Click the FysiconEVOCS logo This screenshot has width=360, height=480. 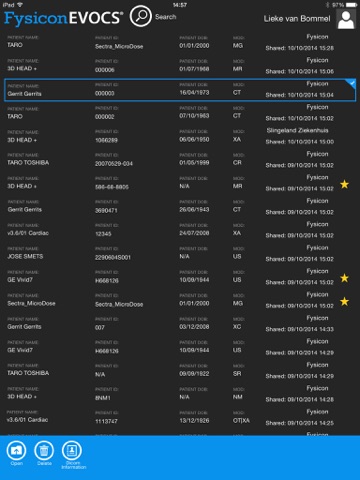[x=63, y=18]
